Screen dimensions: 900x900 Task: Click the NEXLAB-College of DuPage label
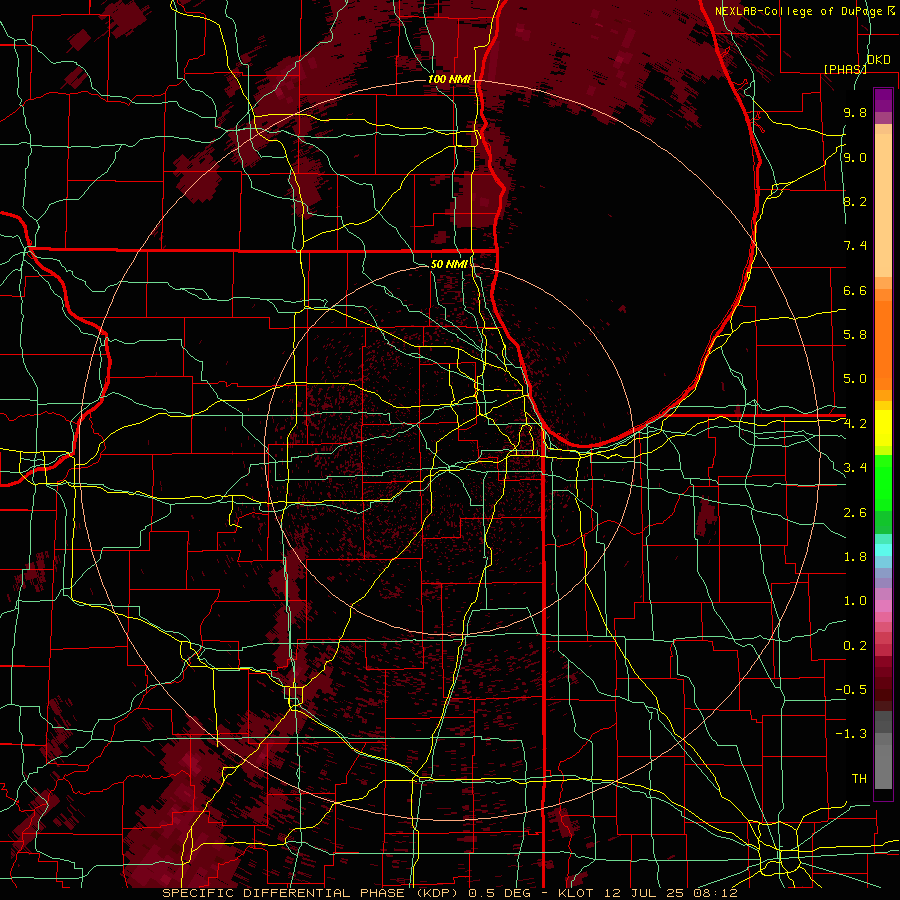799,11
